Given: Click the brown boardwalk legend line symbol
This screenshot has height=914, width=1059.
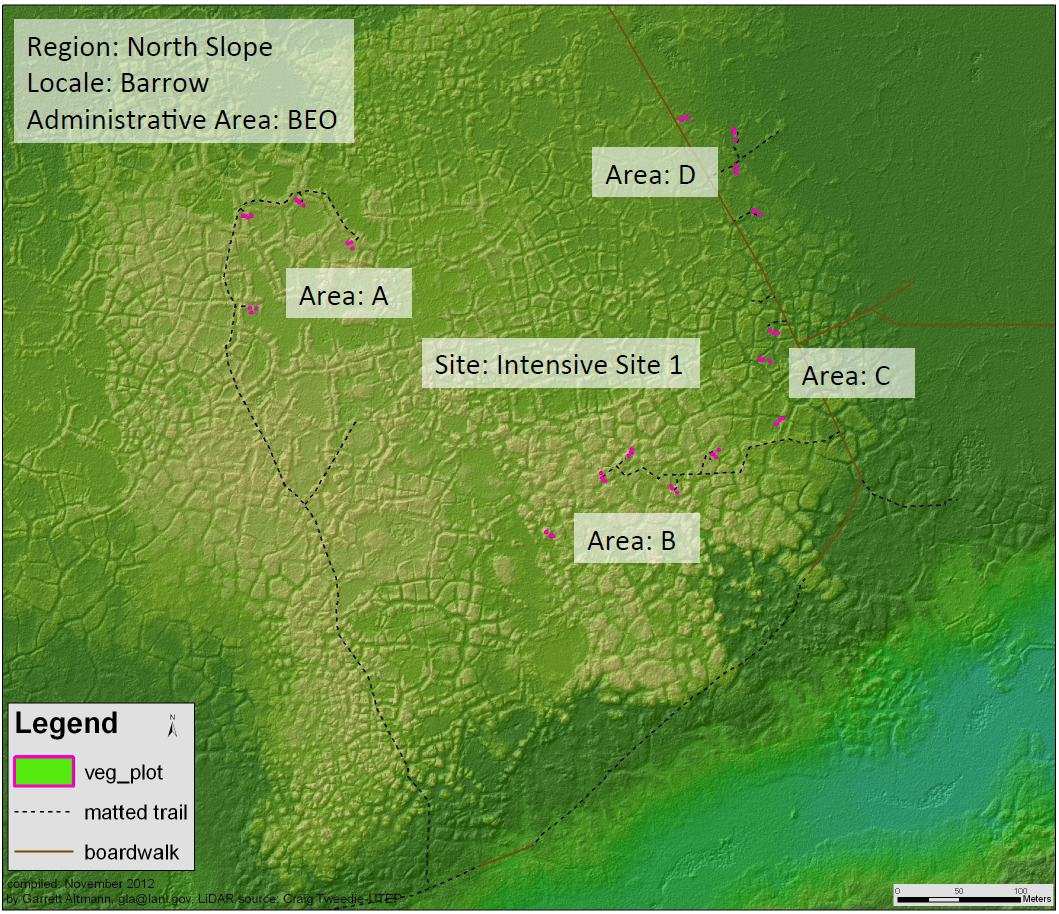Looking at the screenshot, I should click(44, 852).
